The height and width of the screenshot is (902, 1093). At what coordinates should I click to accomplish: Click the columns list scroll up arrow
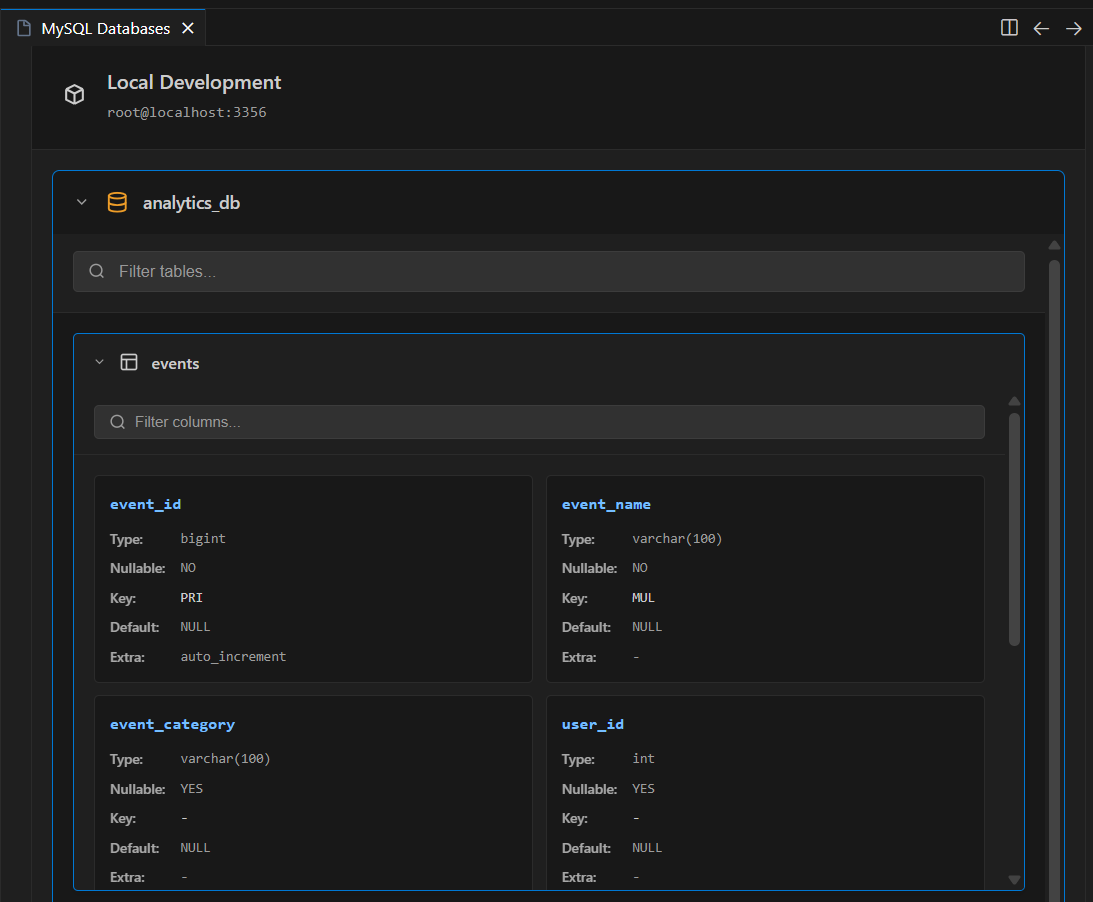tap(1014, 401)
